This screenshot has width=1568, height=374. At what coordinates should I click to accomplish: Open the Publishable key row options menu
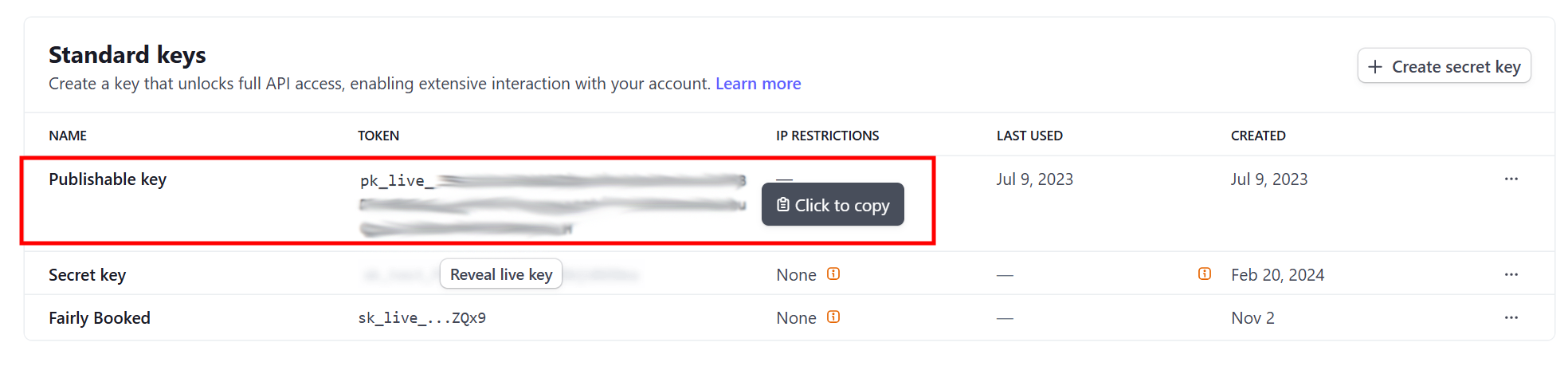pyautogui.click(x=1511, y=179)
